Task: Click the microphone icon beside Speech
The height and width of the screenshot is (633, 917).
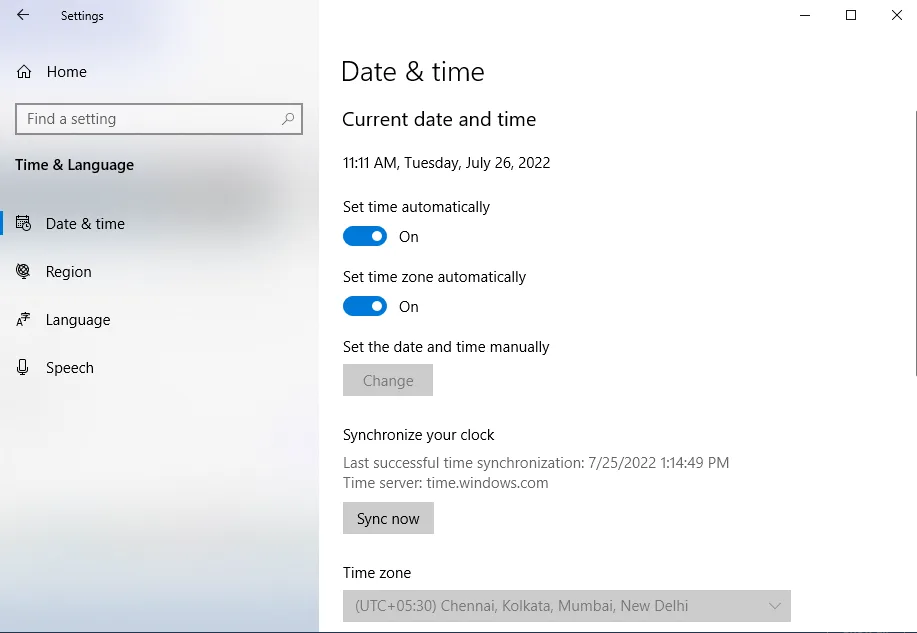Action: point(24,368)
